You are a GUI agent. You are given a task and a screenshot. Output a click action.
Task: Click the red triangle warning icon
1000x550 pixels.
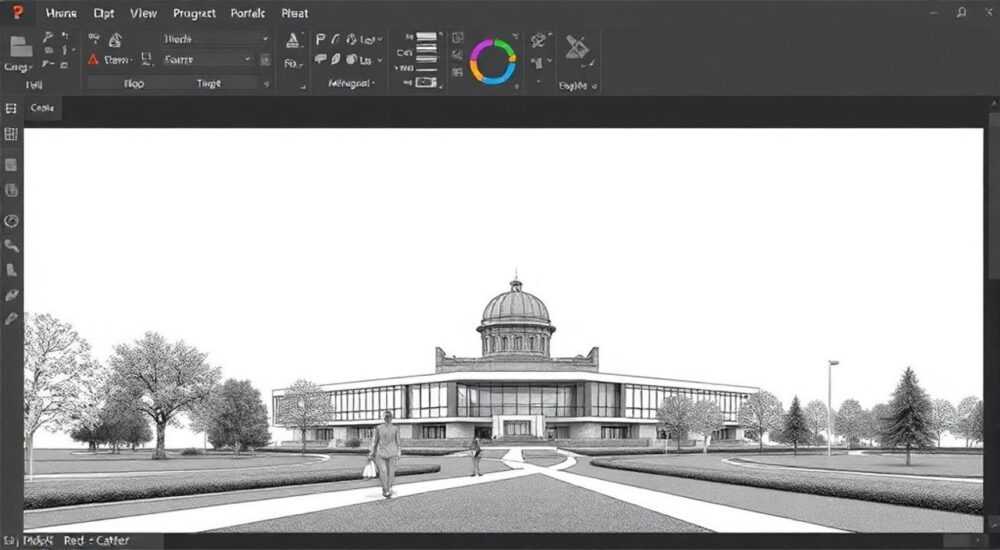(x=93, y=59)
